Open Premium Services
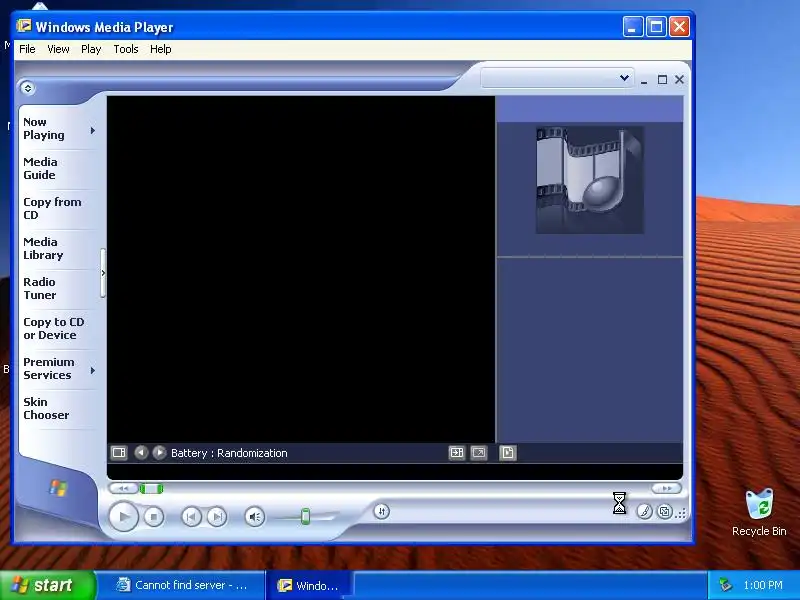 point(48,368)
